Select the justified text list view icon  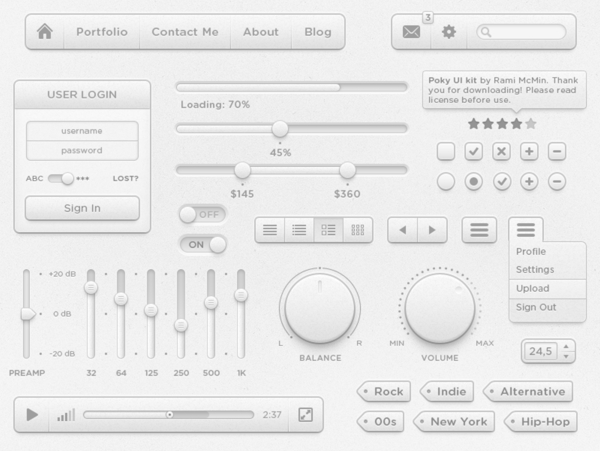[270, 230]
